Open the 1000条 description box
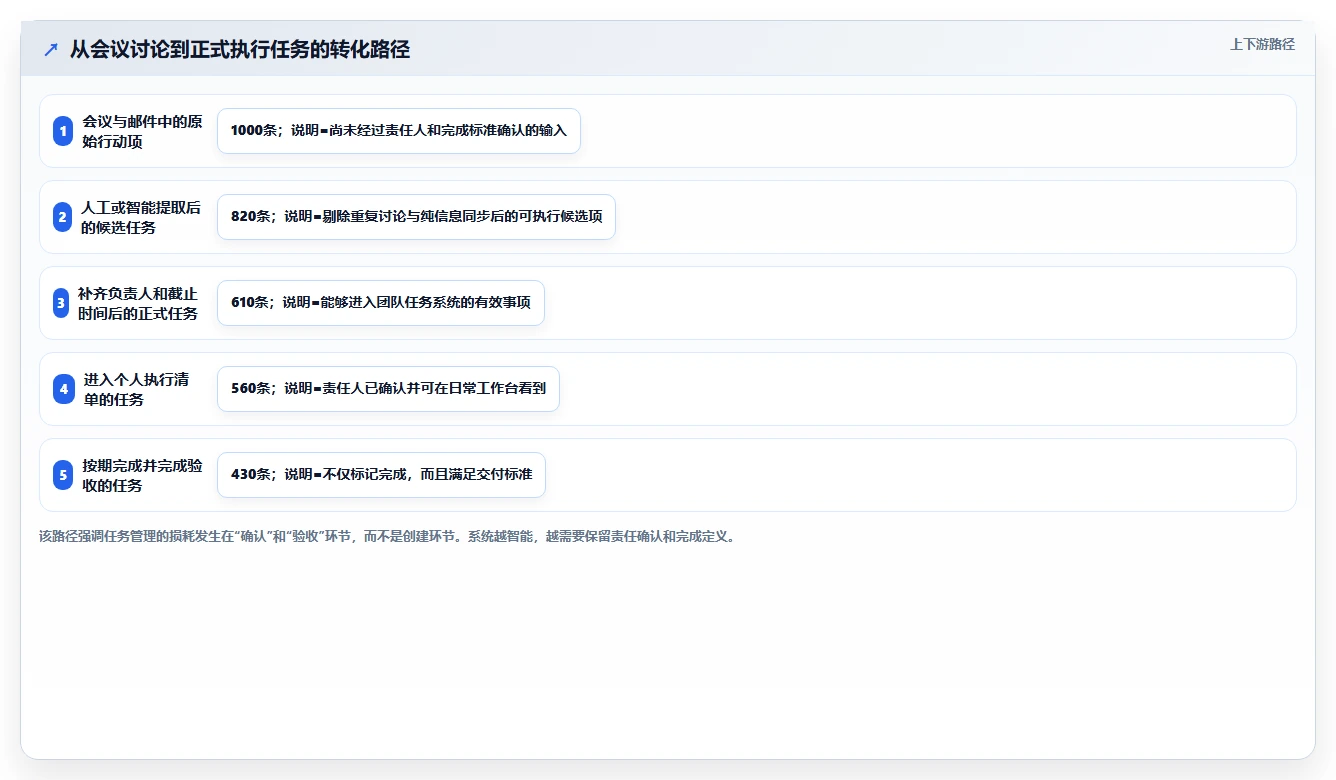1336x780 pixels. pyautogui.click(x=399, y=131)
